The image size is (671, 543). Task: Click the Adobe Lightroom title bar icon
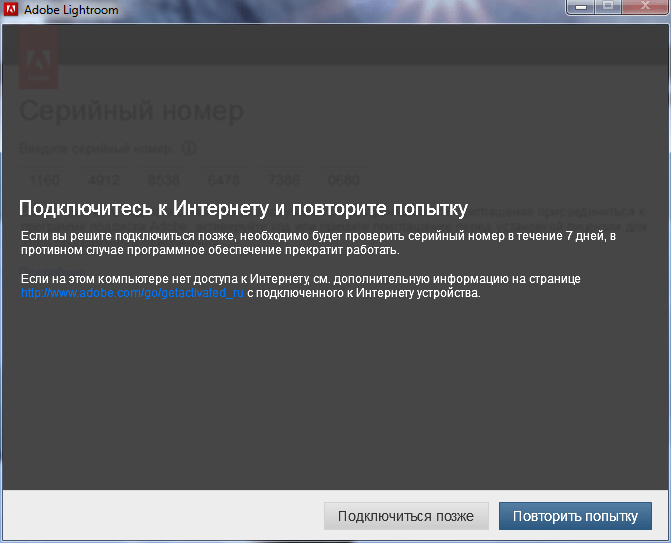point(11,9)
